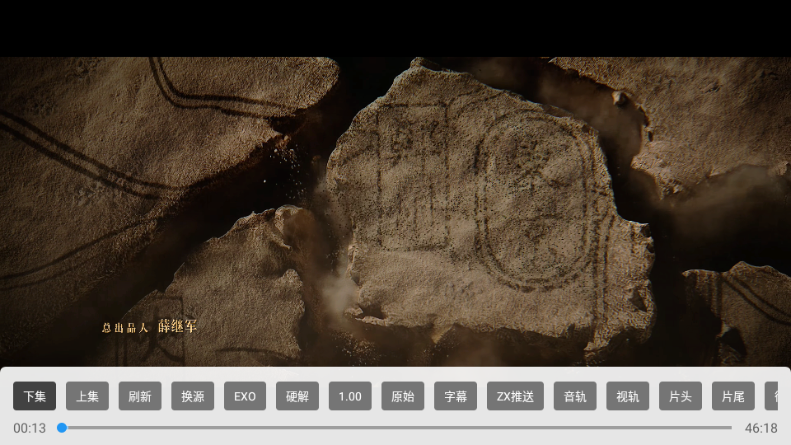This screenshot has width=791, height=445.
Task: Set intro skip point with 片头
Action: tap(680, 396)
